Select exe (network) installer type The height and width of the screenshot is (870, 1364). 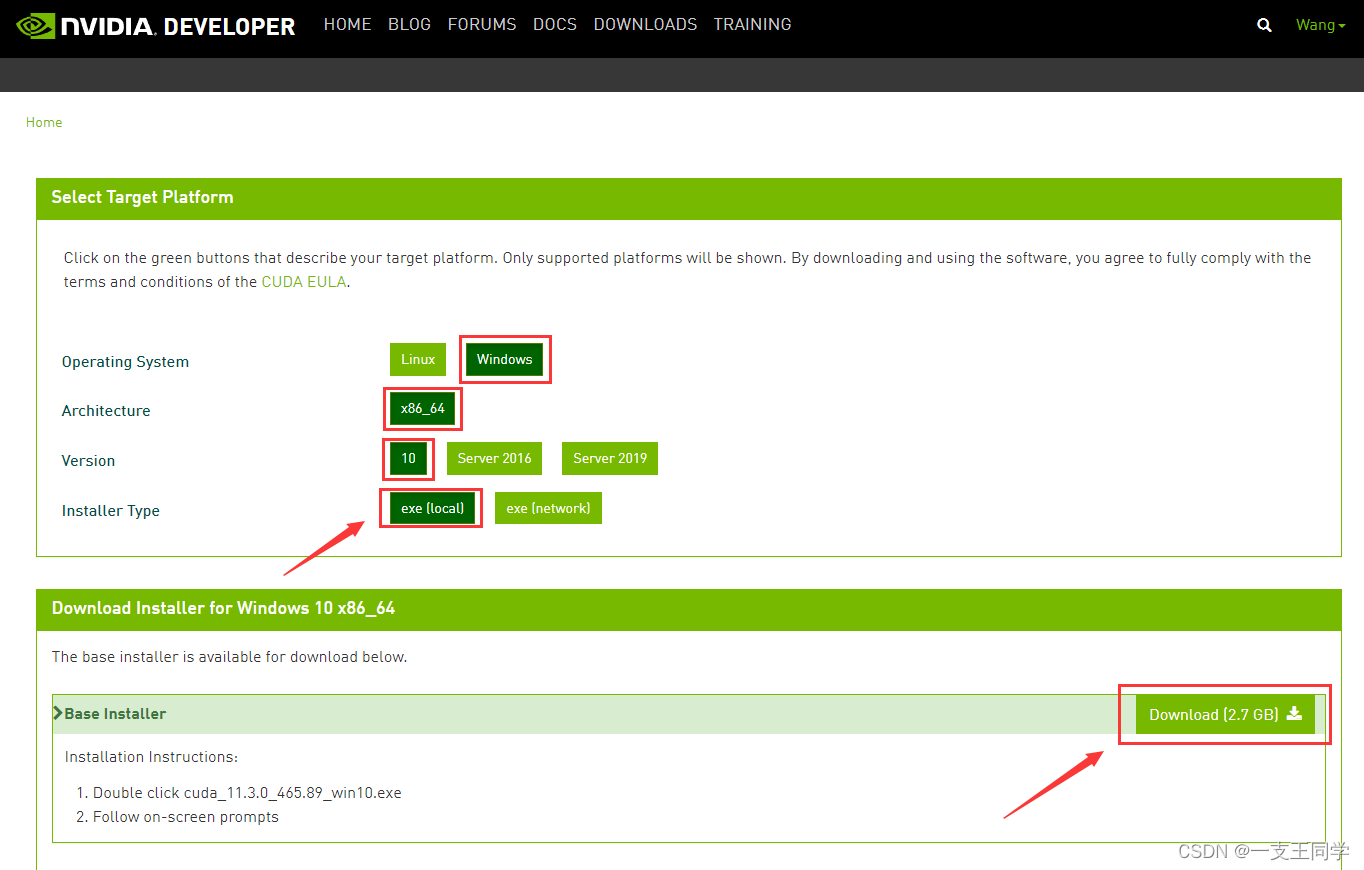pos(548,508)
